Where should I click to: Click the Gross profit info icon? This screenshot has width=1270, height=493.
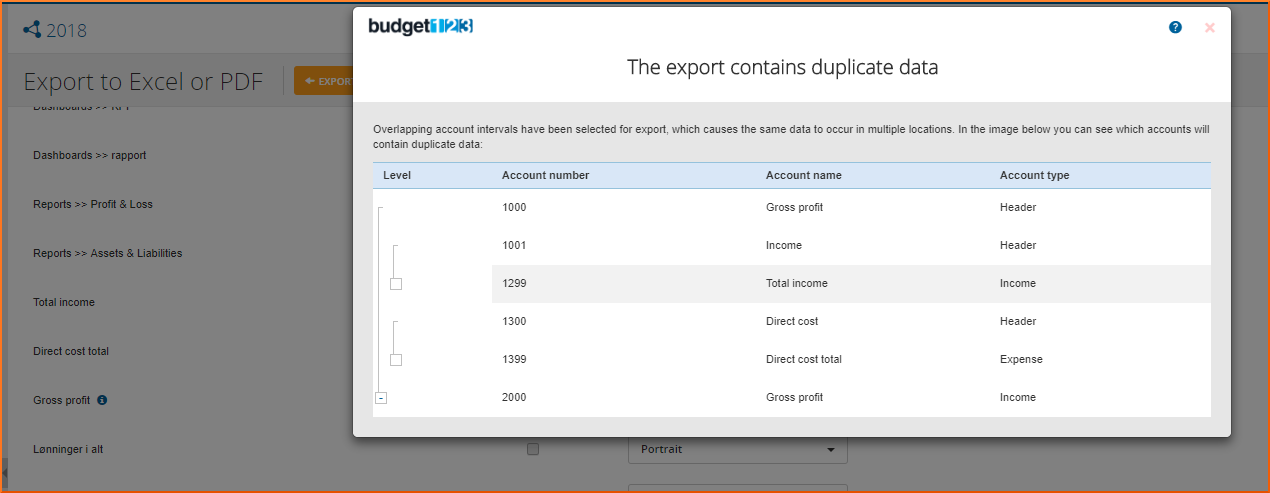(102, 400)
